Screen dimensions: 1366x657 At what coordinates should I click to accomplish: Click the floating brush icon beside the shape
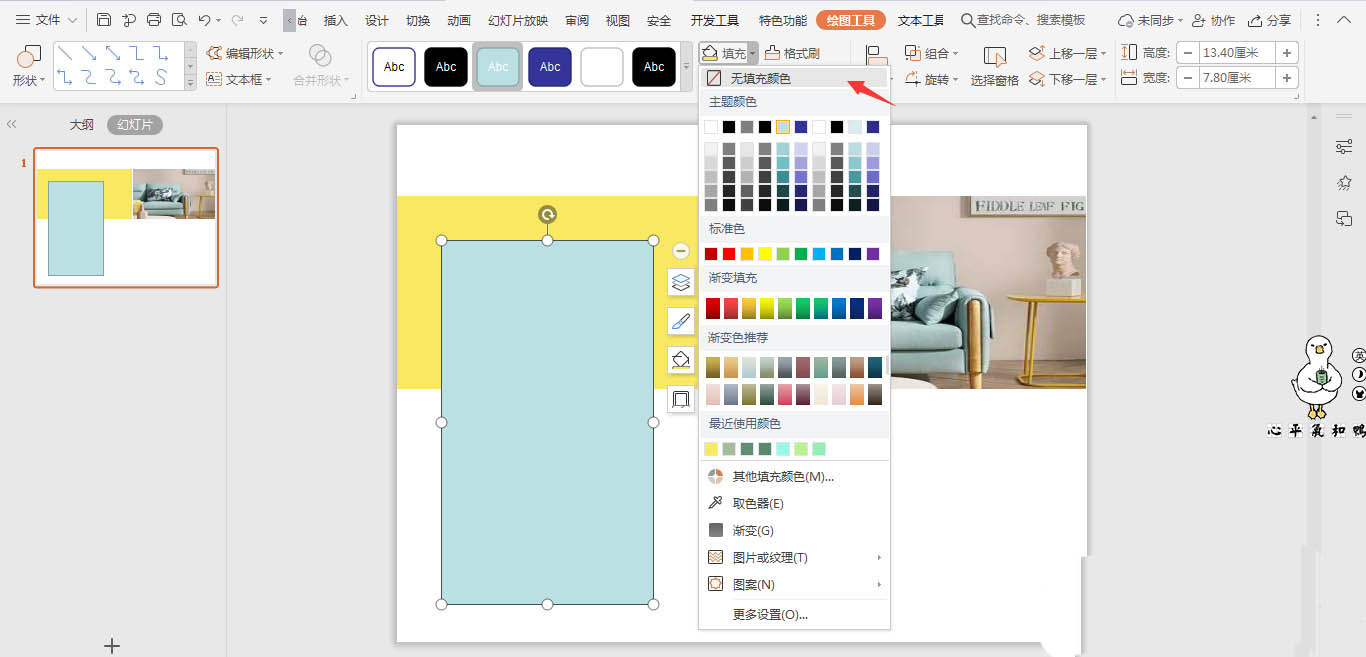pyautogui.click(x=681, y=321)
